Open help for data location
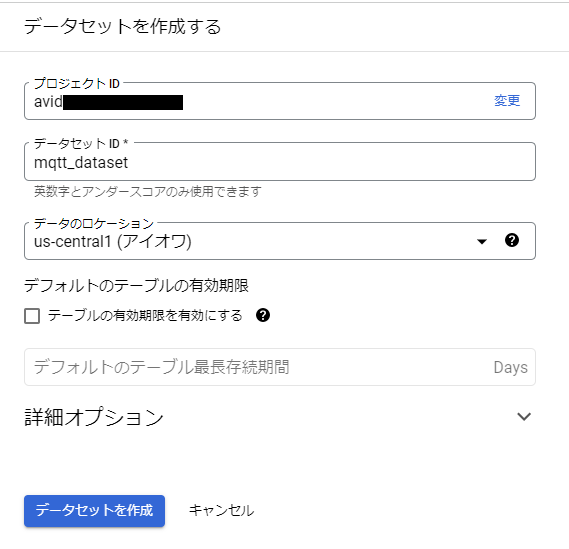This screenshot has width=569, height=549. (x=512, y=240)
